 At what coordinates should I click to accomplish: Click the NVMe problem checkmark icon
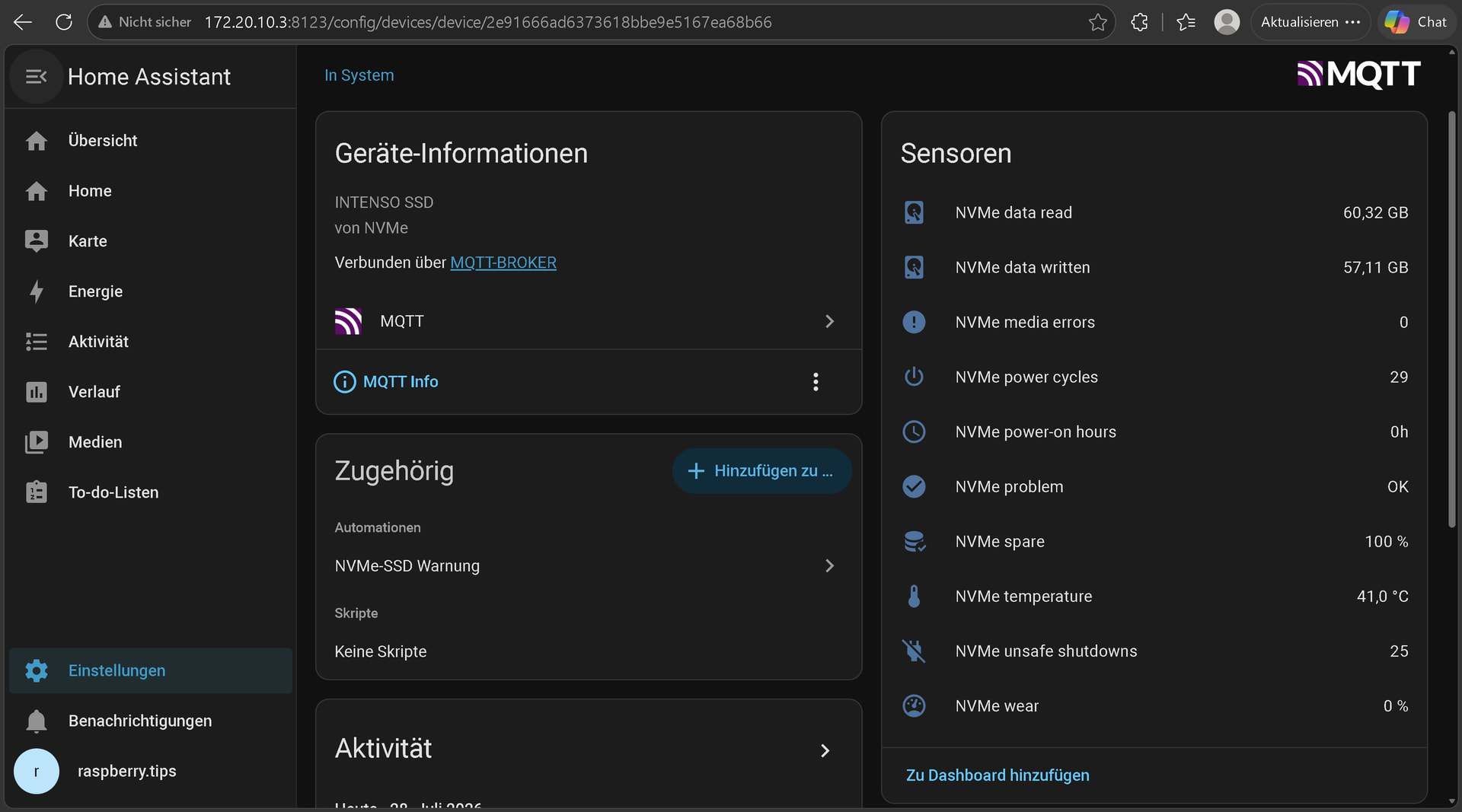pos(914,486)
